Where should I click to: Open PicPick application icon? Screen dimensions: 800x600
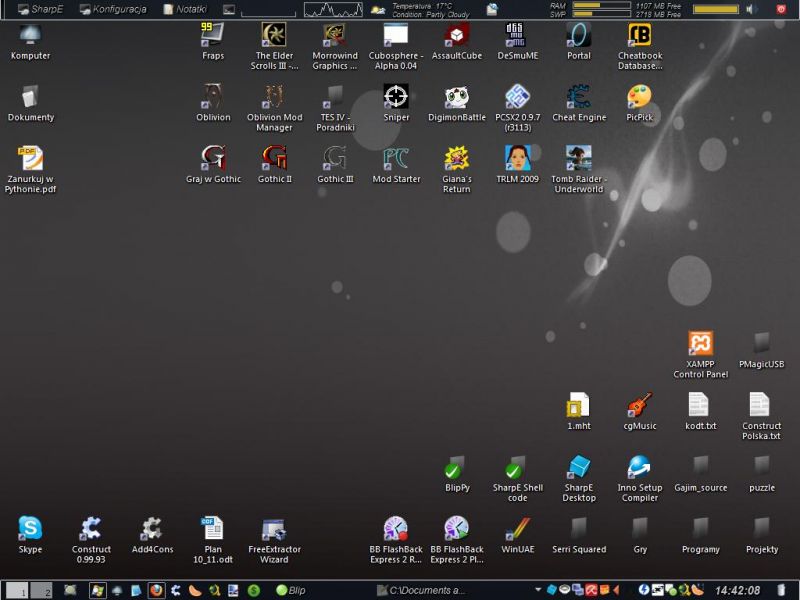[639, 104]
